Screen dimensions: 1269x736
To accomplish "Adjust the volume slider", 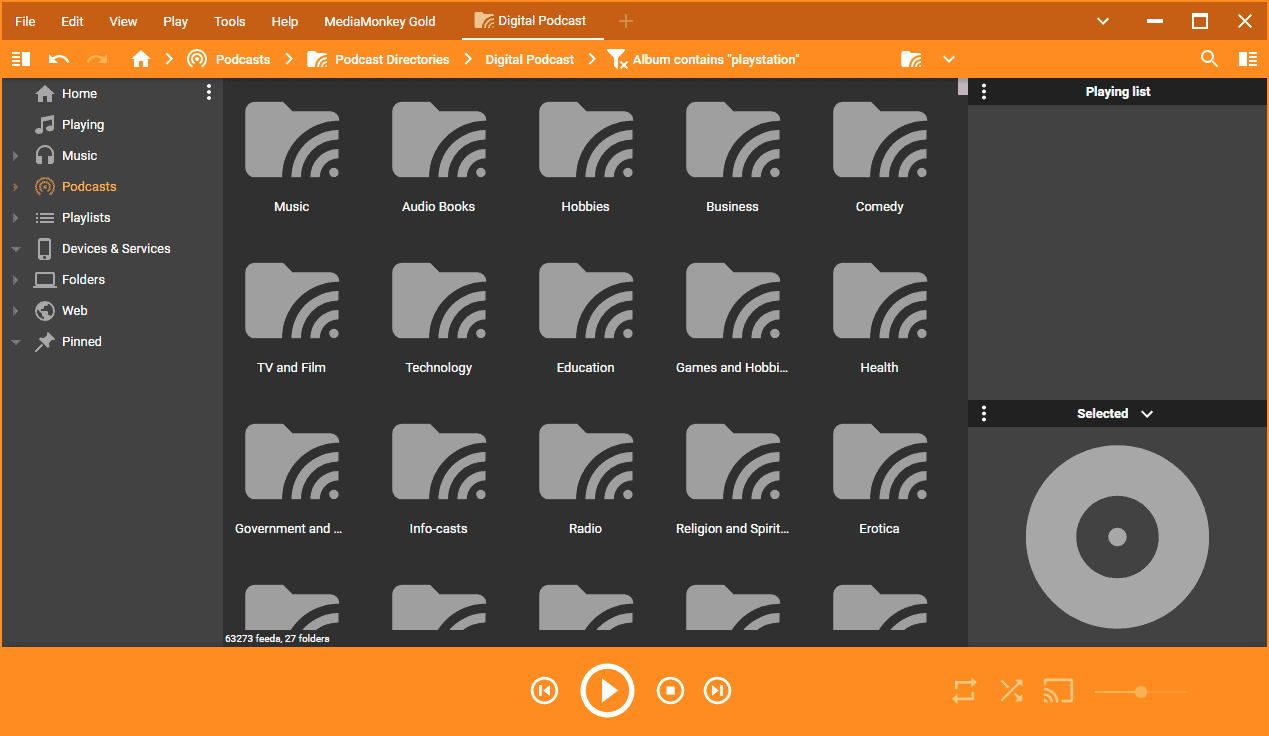I will (1140, 691).
